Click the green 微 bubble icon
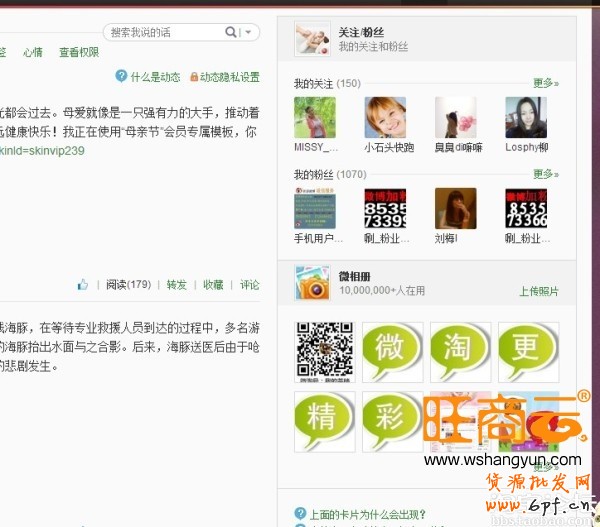Viewport: 600px width, 527px height. tap(391, 350)
